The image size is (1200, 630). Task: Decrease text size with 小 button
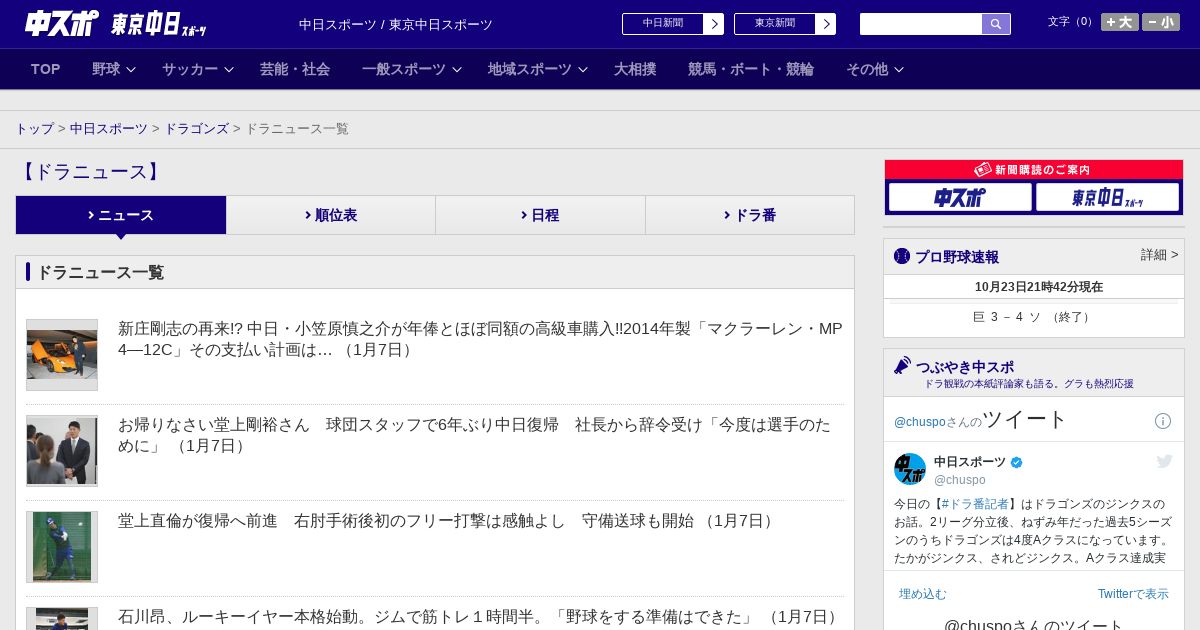[x=1161, y=22]
